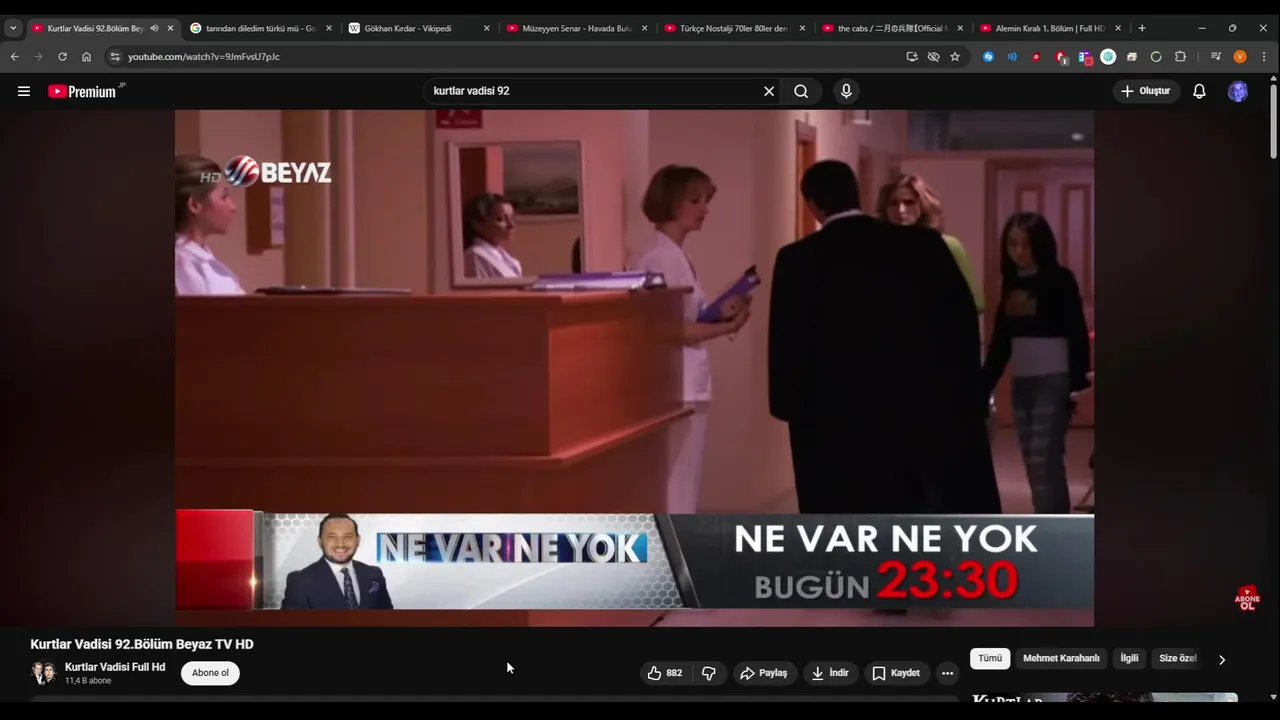Click the Oluştur create button
Screen dimensions: 1280x720
pyautogui.click(x=1146, y=91)
